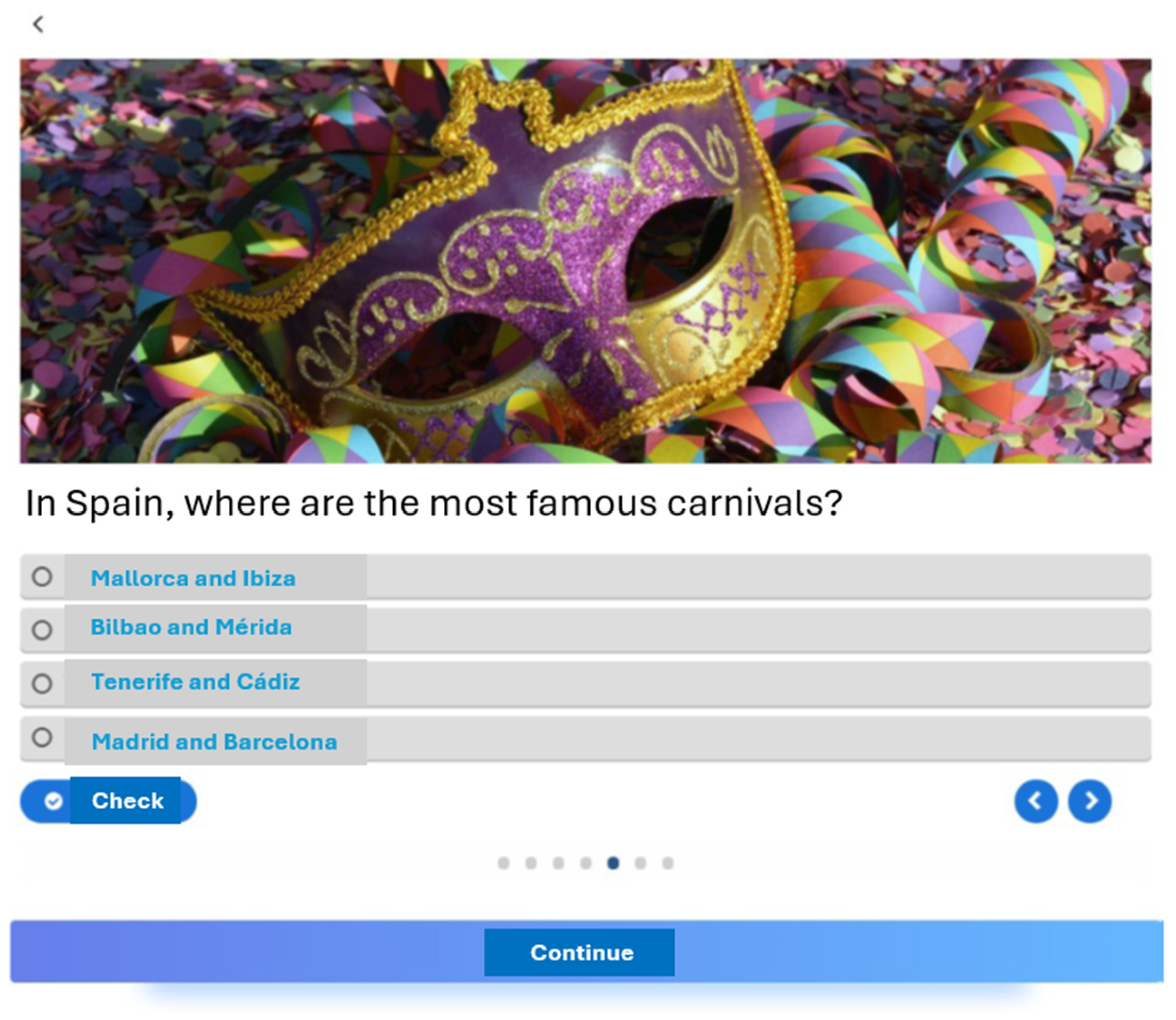Viewport: 1176px width, 1020px height.
Task: Select the Bilbao and Mérida radio button
Action: (42, 630)
